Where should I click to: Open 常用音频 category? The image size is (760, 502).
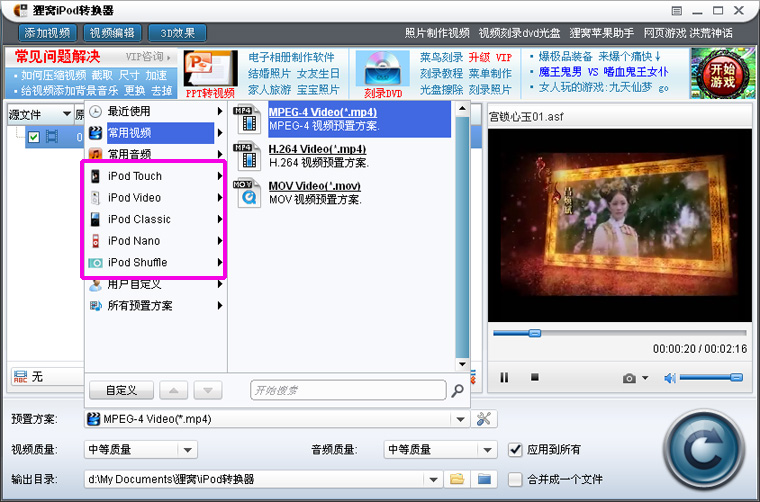155,154
